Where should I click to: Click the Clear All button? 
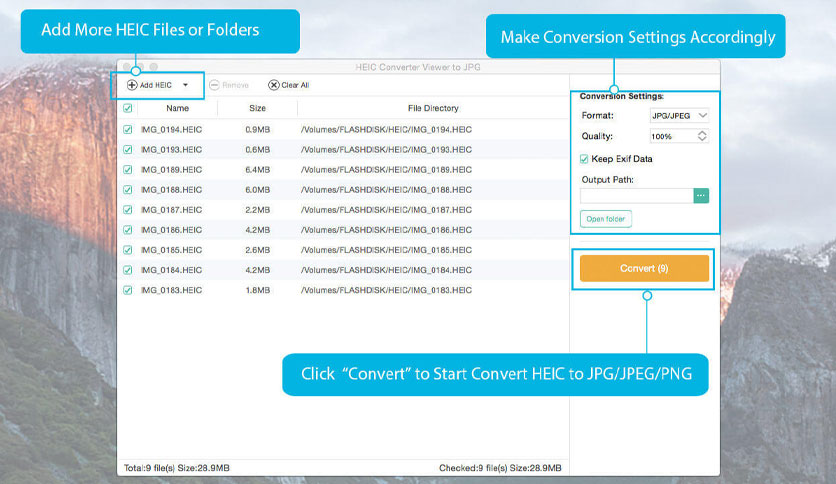[x=288, y=85]
